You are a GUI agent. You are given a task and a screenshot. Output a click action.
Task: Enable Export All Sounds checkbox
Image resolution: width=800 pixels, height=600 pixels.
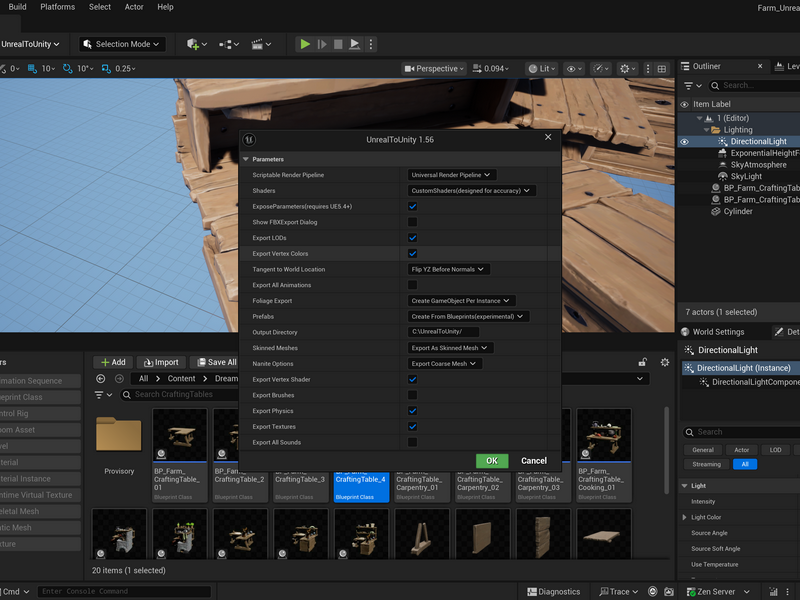click(x=412, y=442)
